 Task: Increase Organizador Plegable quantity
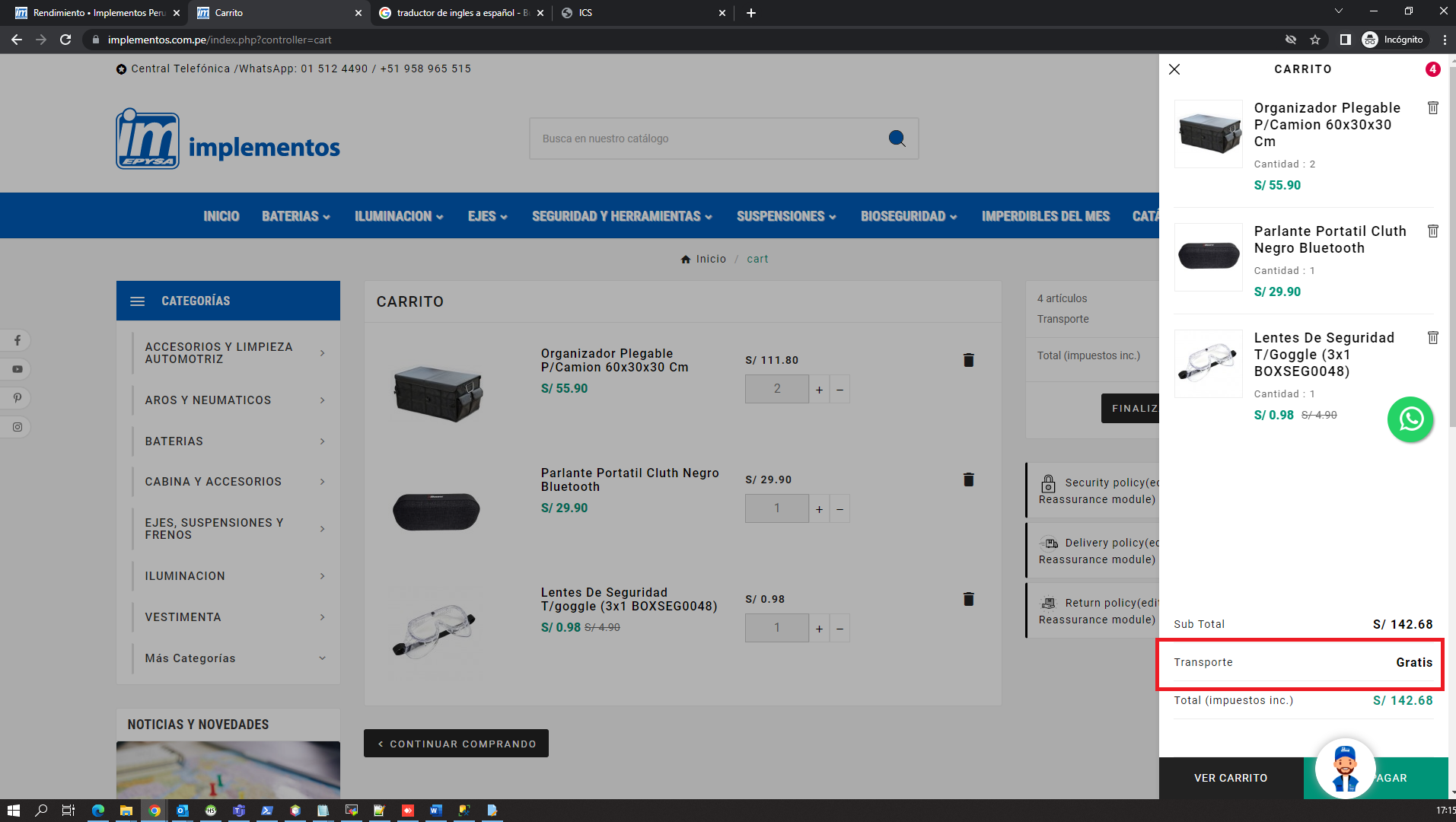coord(819,389)
